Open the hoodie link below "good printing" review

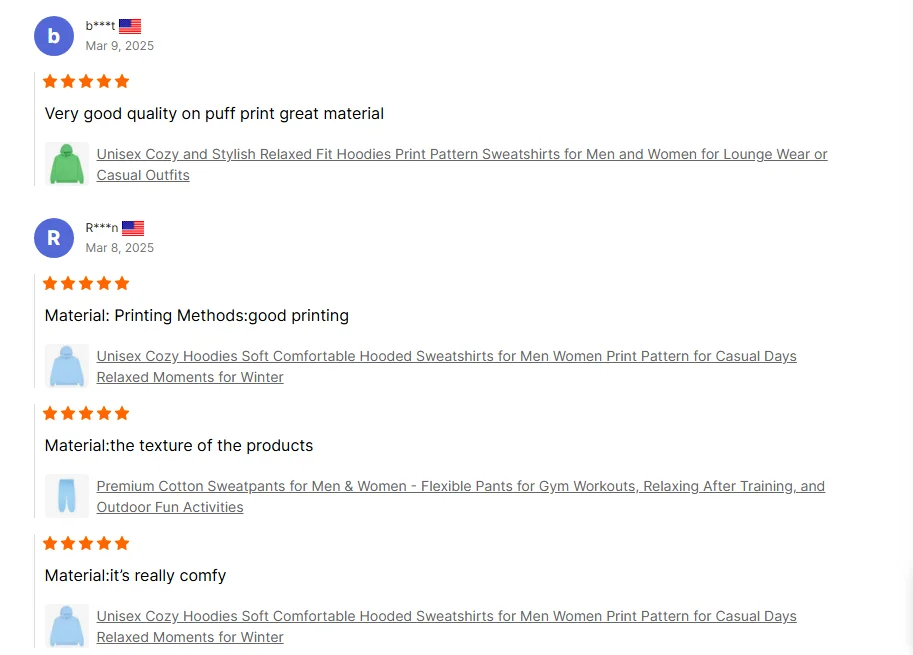(446, 357)
